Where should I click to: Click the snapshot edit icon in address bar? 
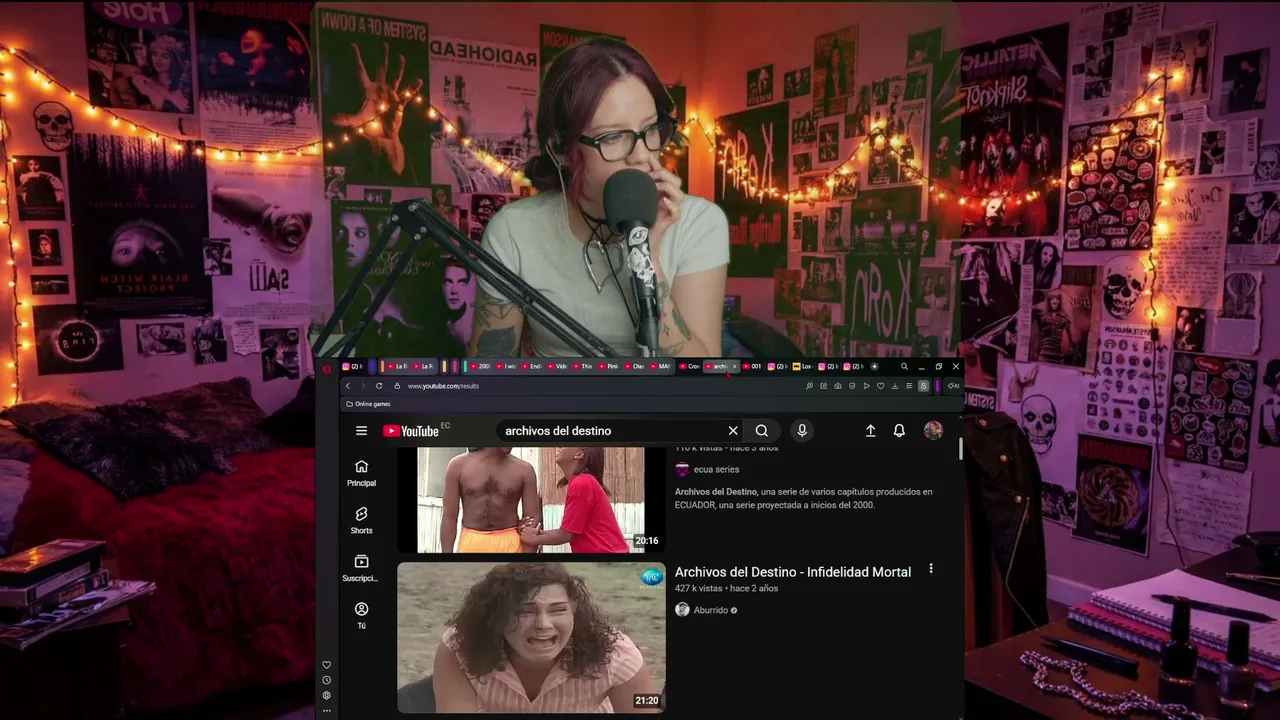tap(824, 386)
